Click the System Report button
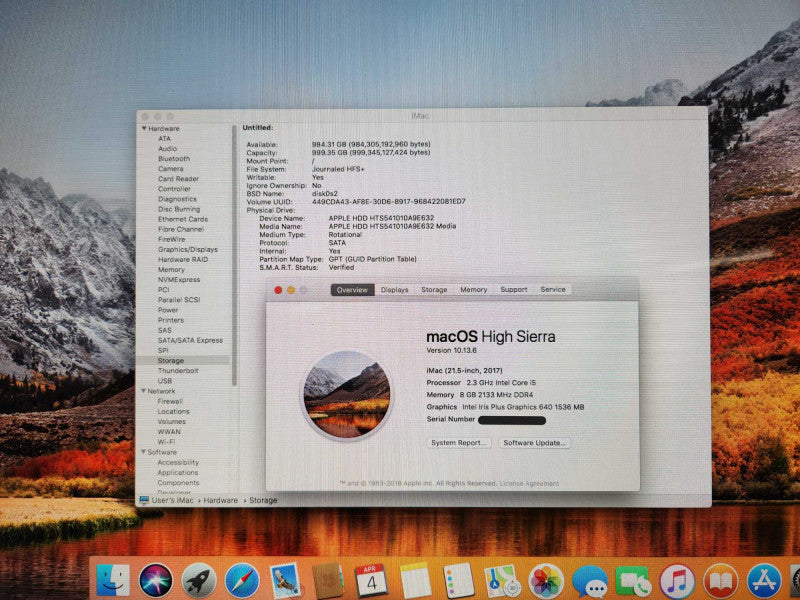 coord(459,443)
